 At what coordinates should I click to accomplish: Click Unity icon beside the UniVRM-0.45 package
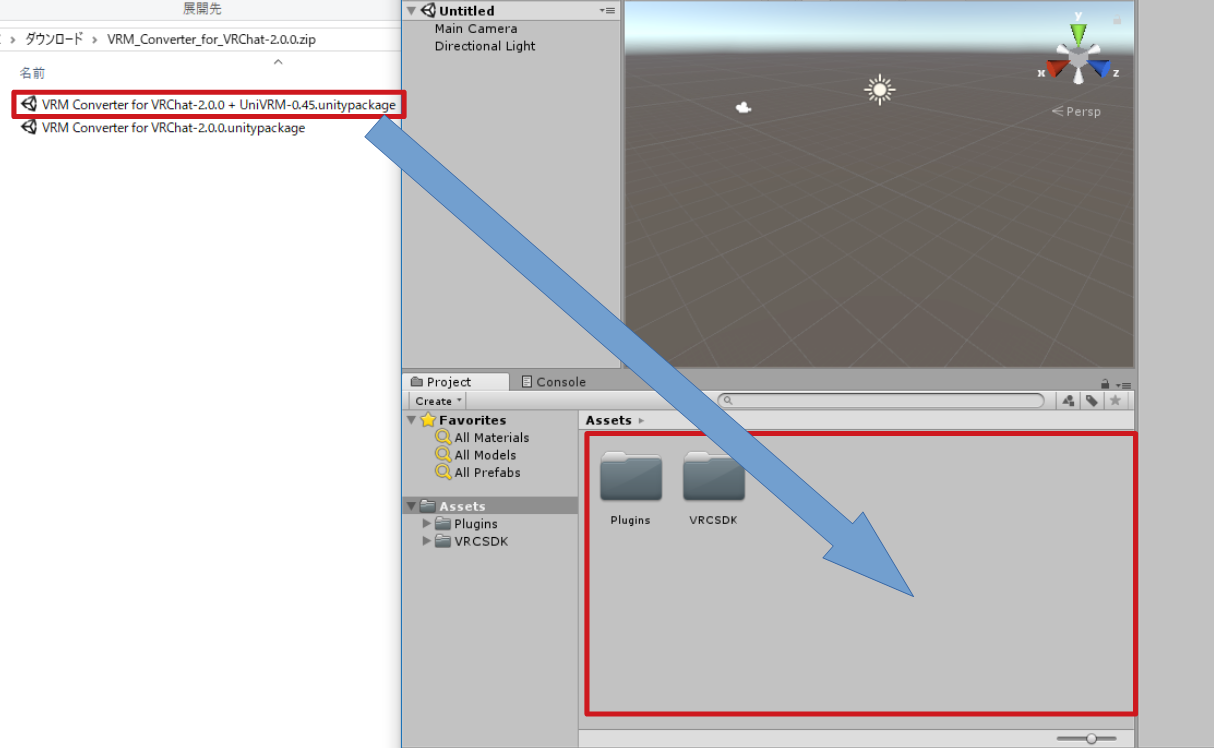pos(29,104)
